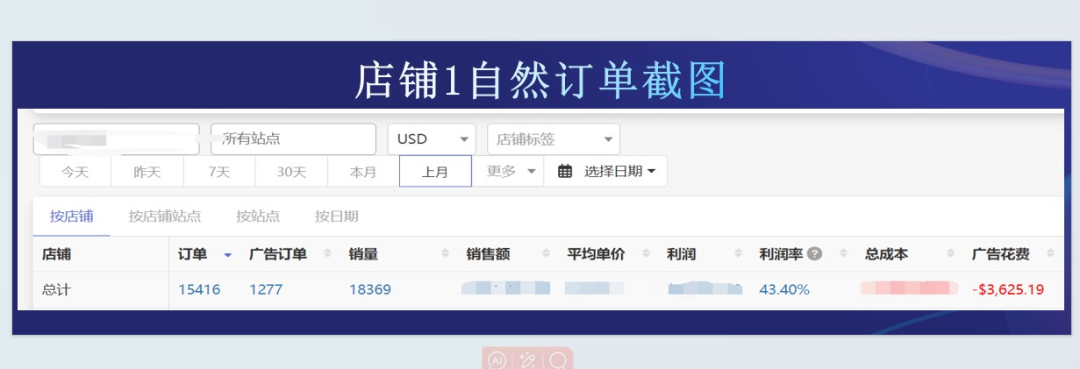This screenshot has width=1080, height=369.
Task: Click the slide title 店铺1自然订单截图
Action: (541, 81)
